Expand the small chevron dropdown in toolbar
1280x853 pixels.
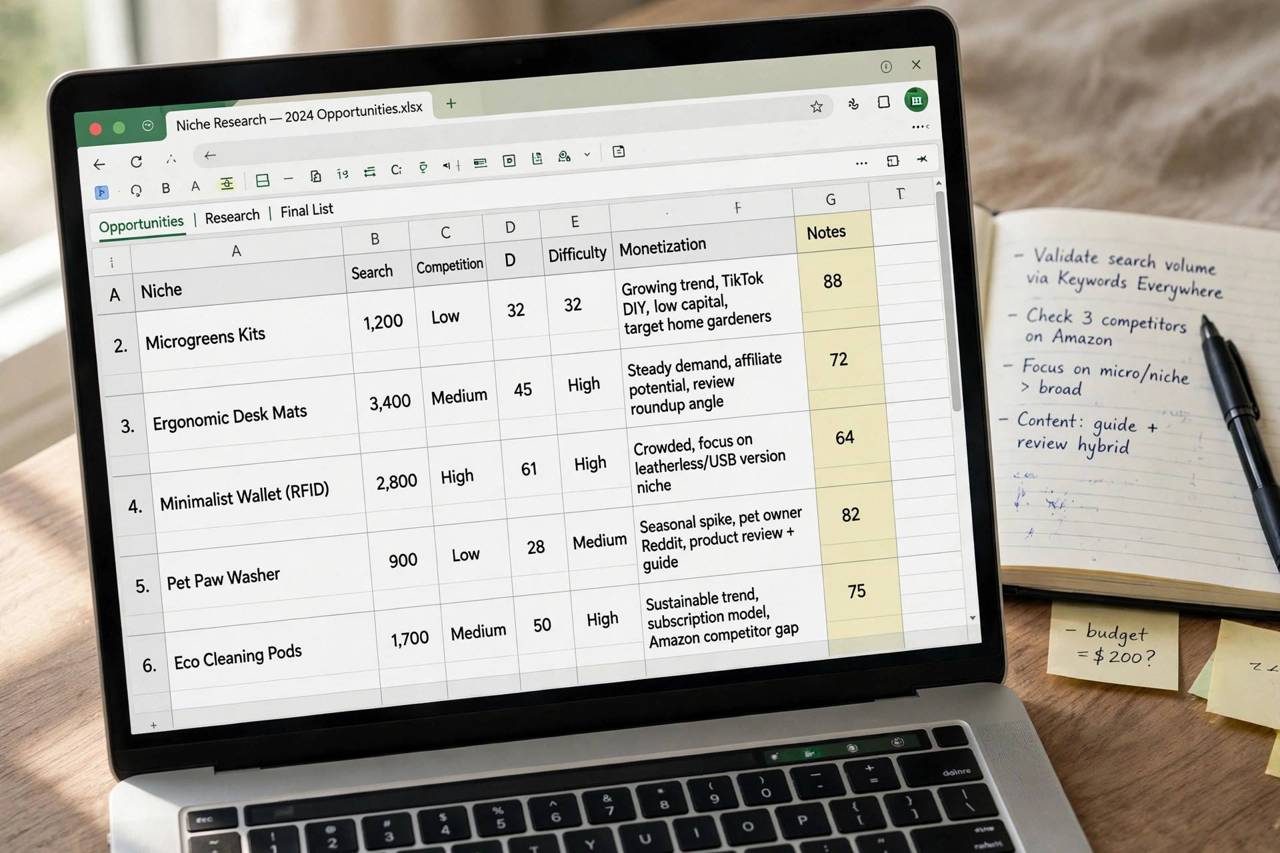[587, 155]
